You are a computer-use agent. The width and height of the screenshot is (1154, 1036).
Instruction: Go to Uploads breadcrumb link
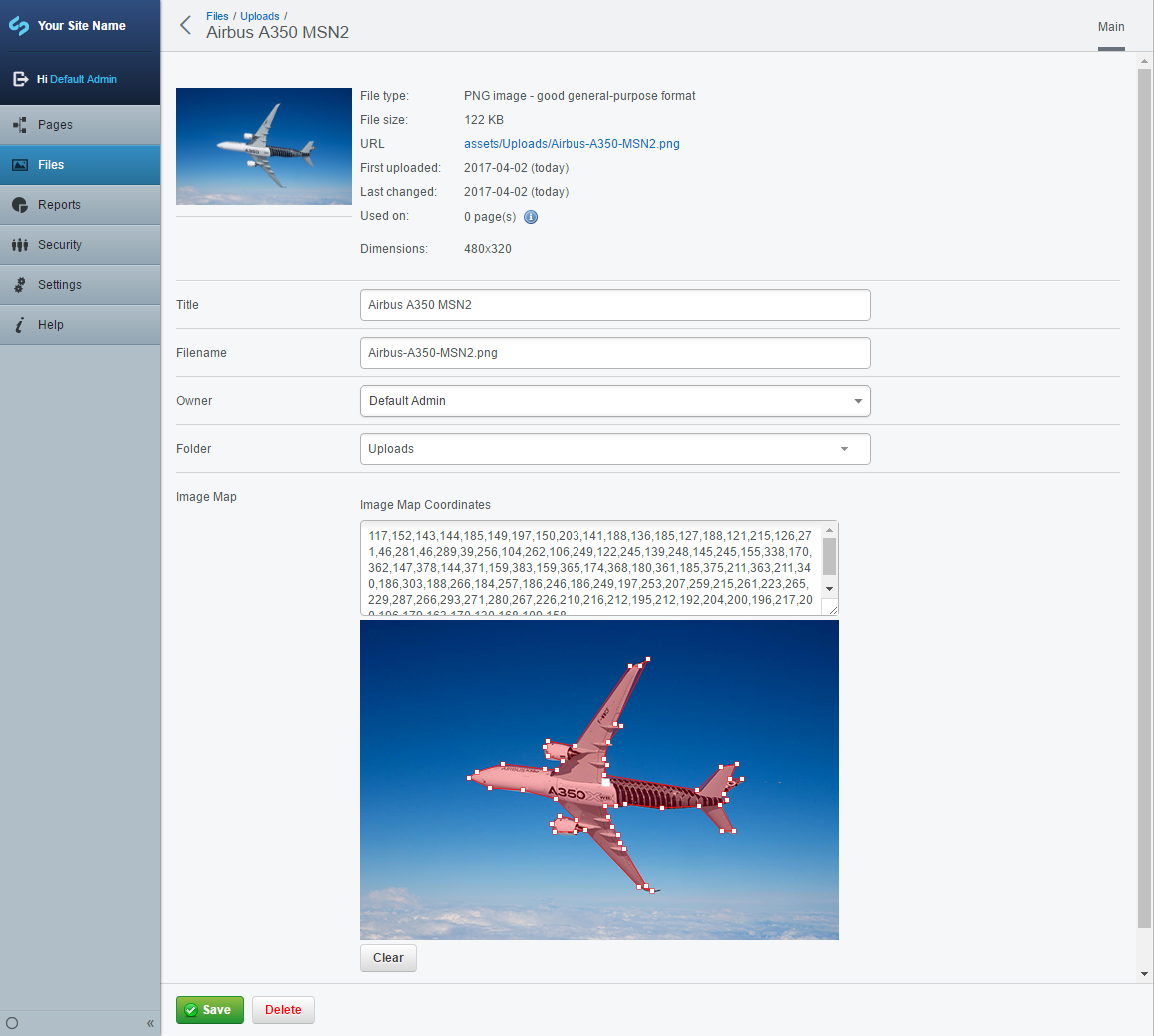[x=260, y=16]
